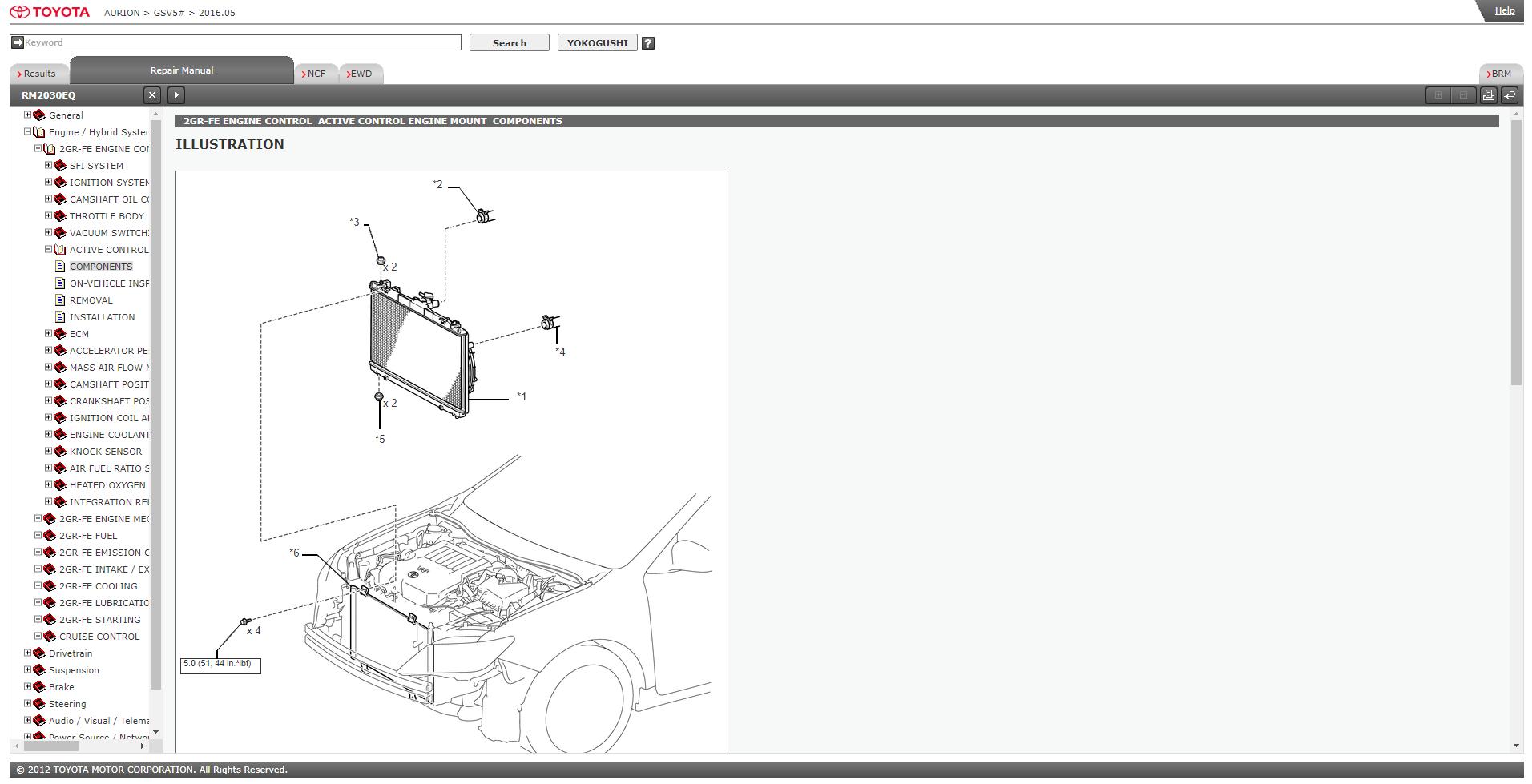Click the book icon beside 2GR-FE FUEL
1532x784 pixels.
[49, 536]
